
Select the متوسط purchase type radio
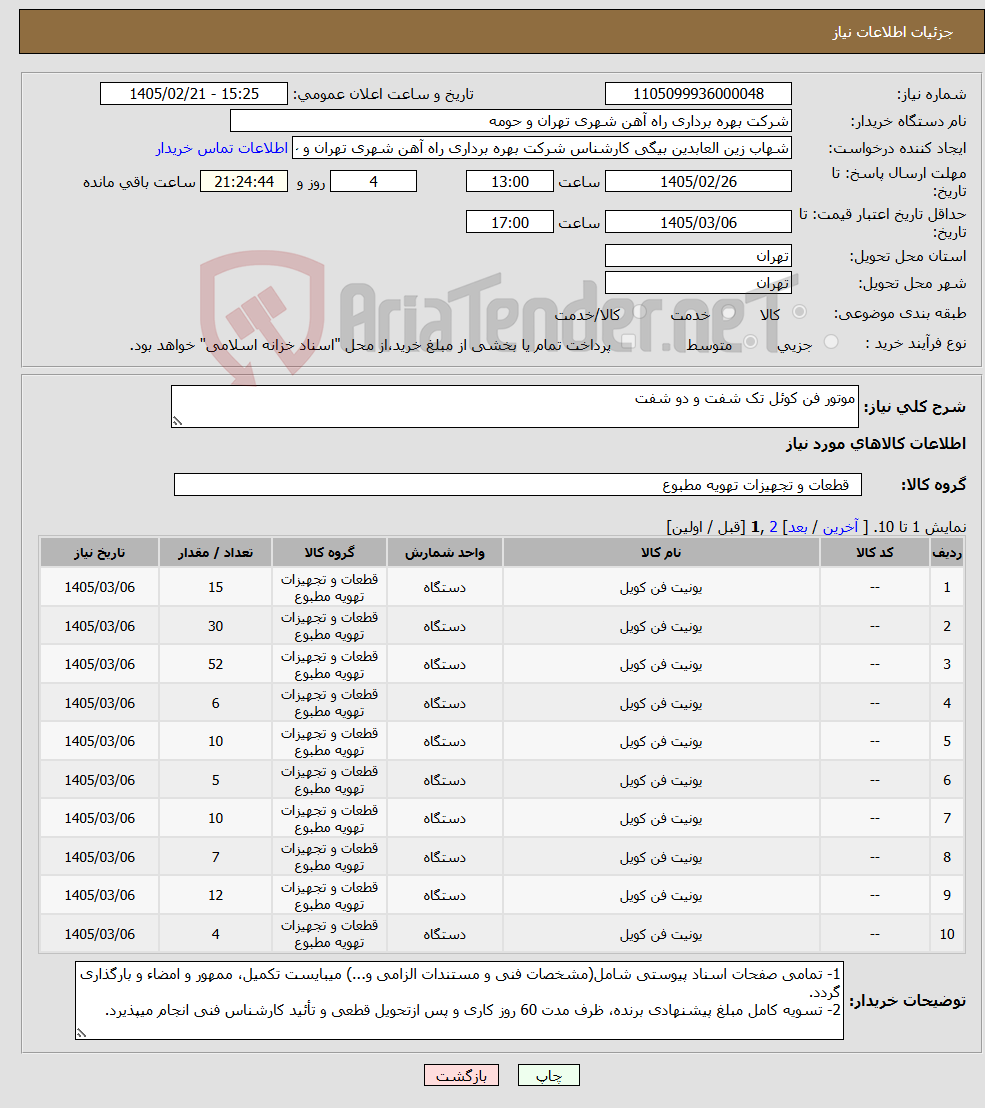[750, 342]
